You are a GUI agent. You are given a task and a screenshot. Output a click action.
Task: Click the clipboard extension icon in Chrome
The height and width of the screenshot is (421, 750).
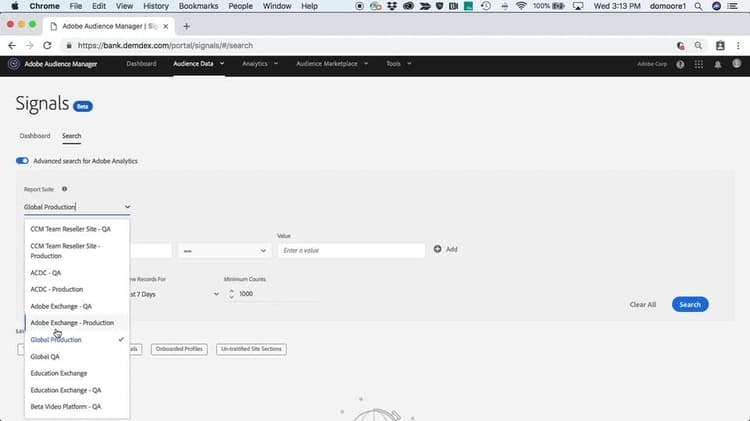[x=720, y=45]
